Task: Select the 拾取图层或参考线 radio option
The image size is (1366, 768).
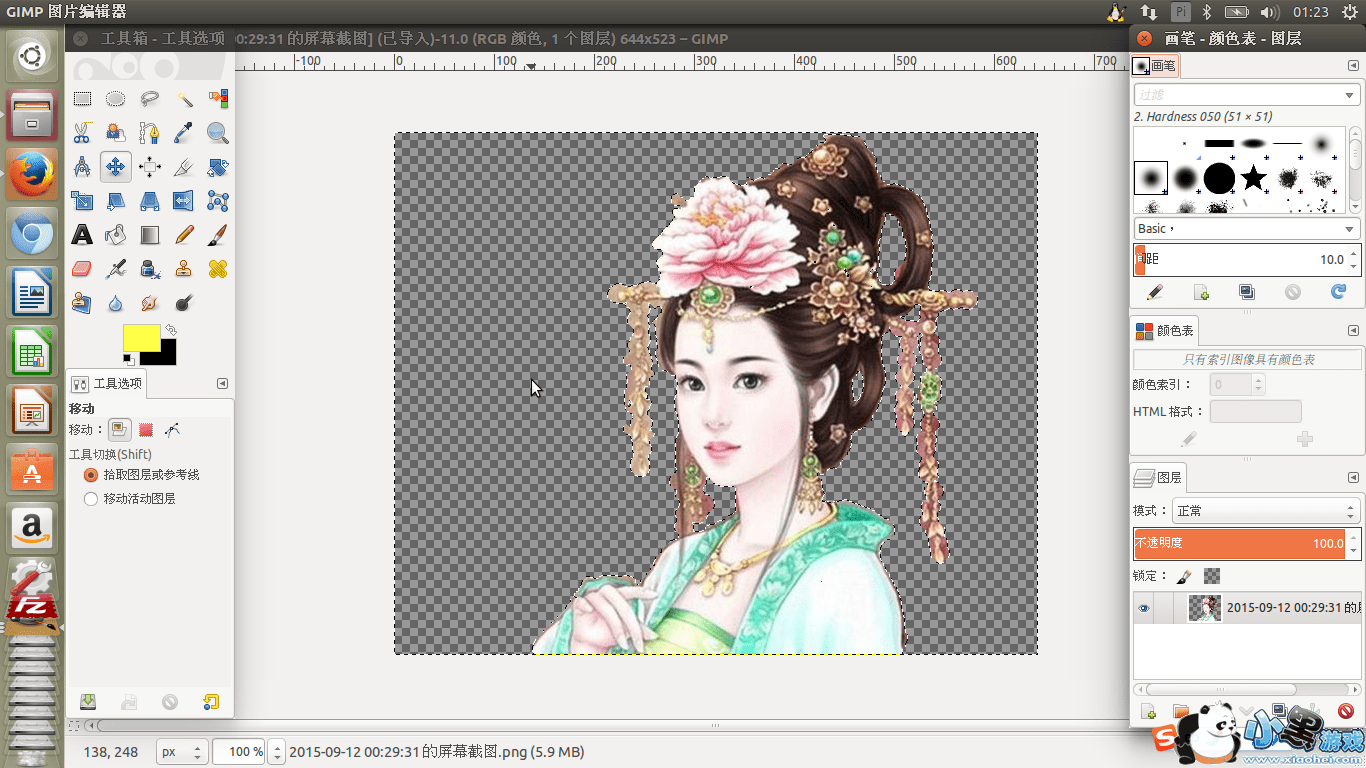Action: [91, 475]
